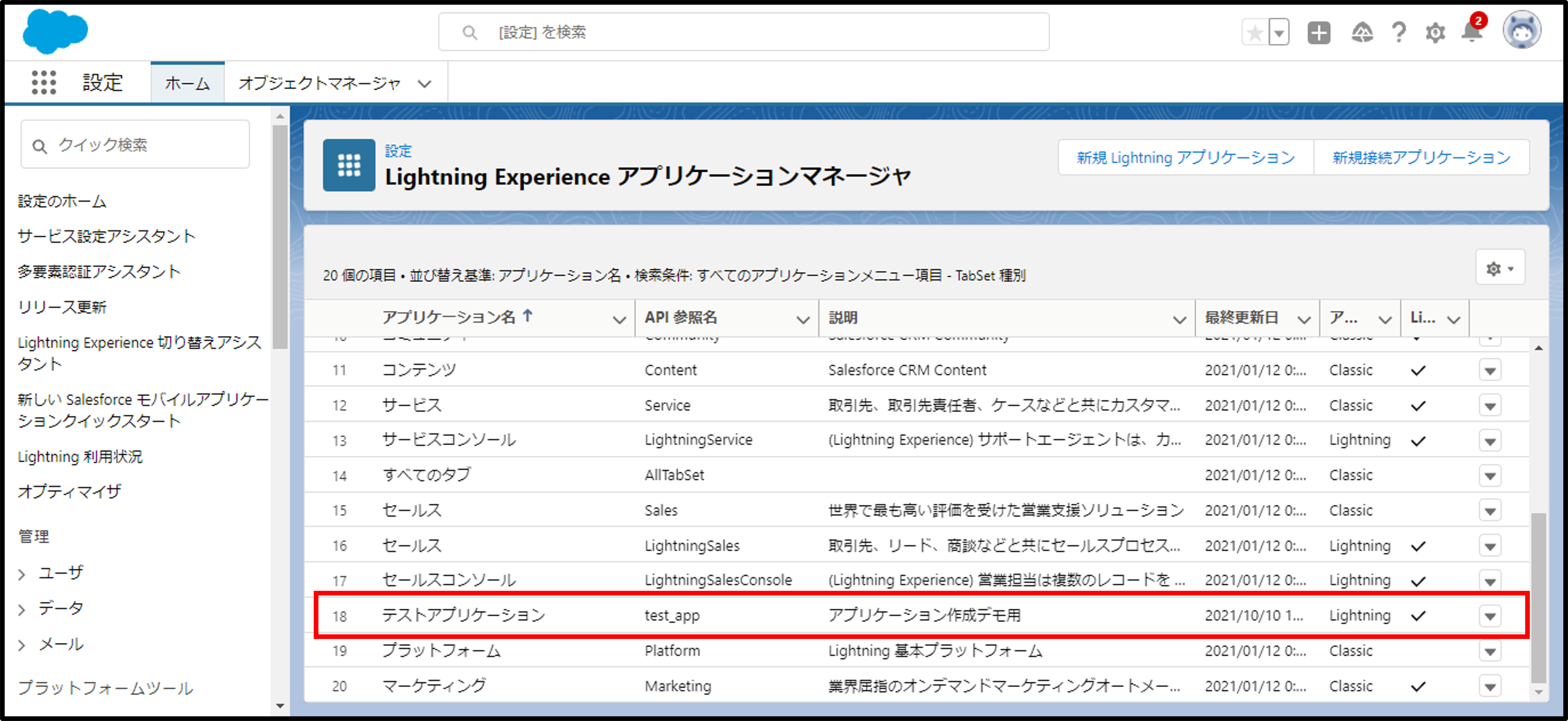Click the 新規接続アプリケーション button
Image resolution: width=1568 pixels, height=721 pixels.
1421,158
